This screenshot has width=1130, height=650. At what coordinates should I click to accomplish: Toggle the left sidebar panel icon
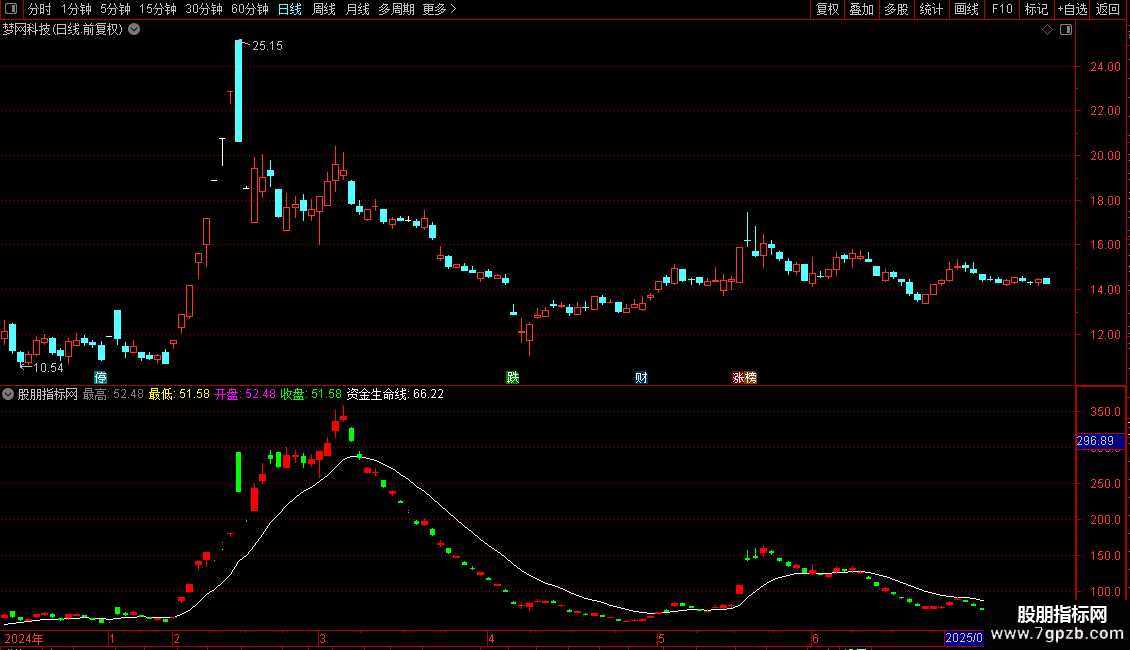[11, 9]
